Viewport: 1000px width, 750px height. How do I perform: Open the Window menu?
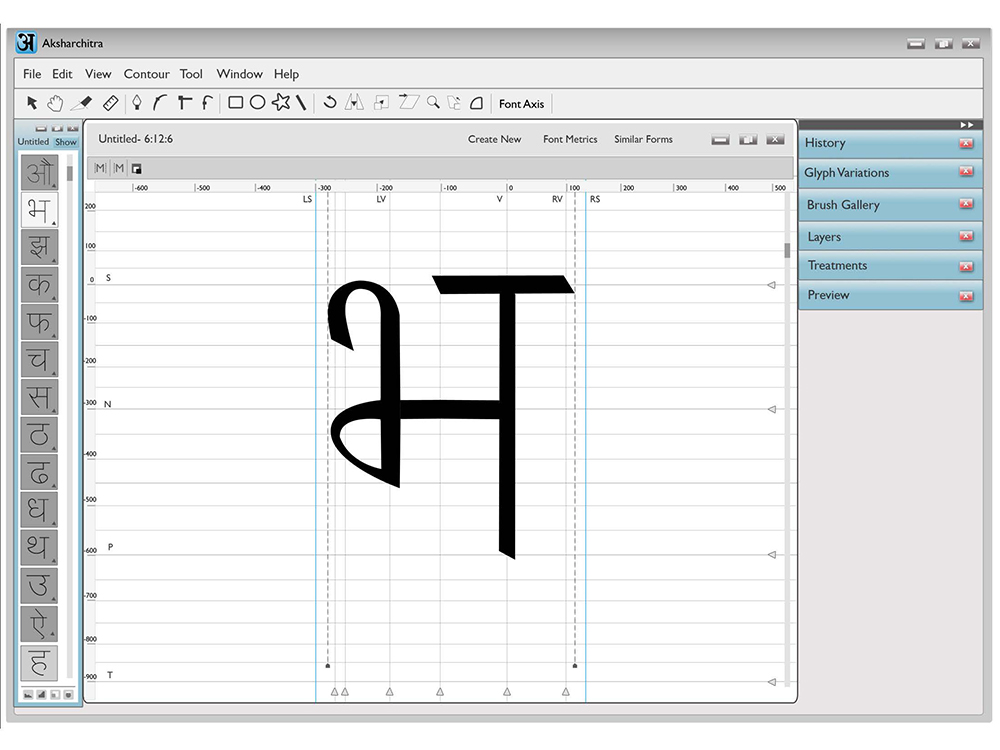(x=239, y=74)
